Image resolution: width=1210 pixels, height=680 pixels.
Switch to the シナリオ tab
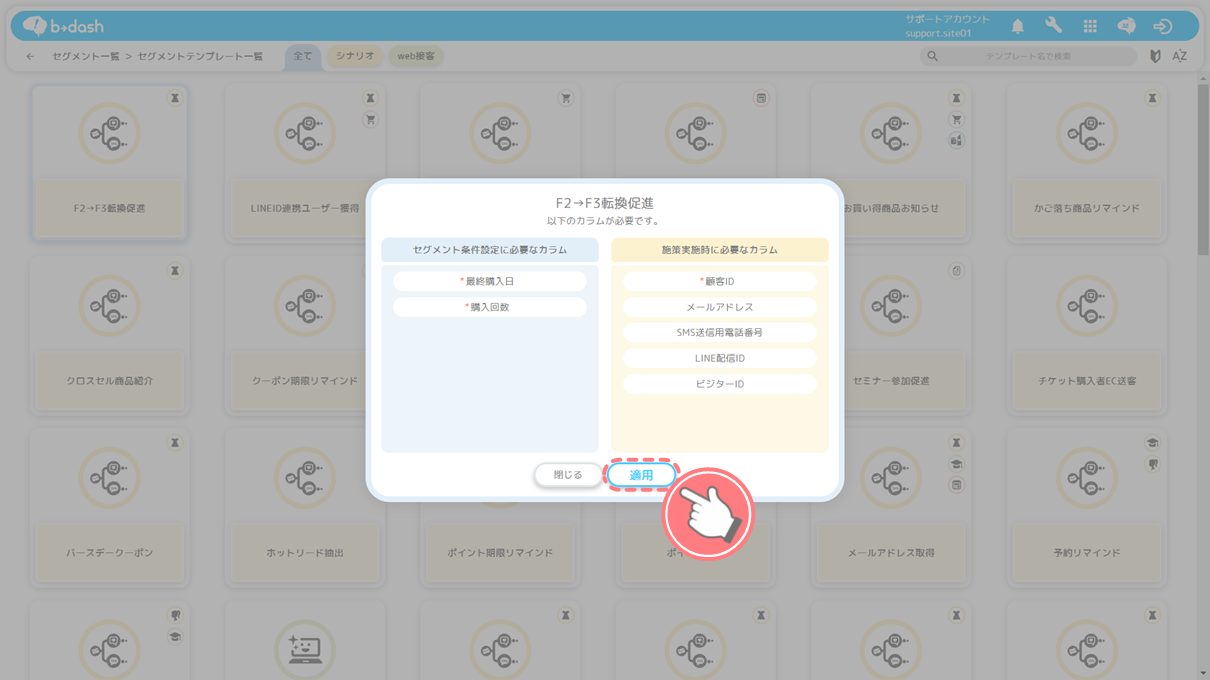point(355,56)
